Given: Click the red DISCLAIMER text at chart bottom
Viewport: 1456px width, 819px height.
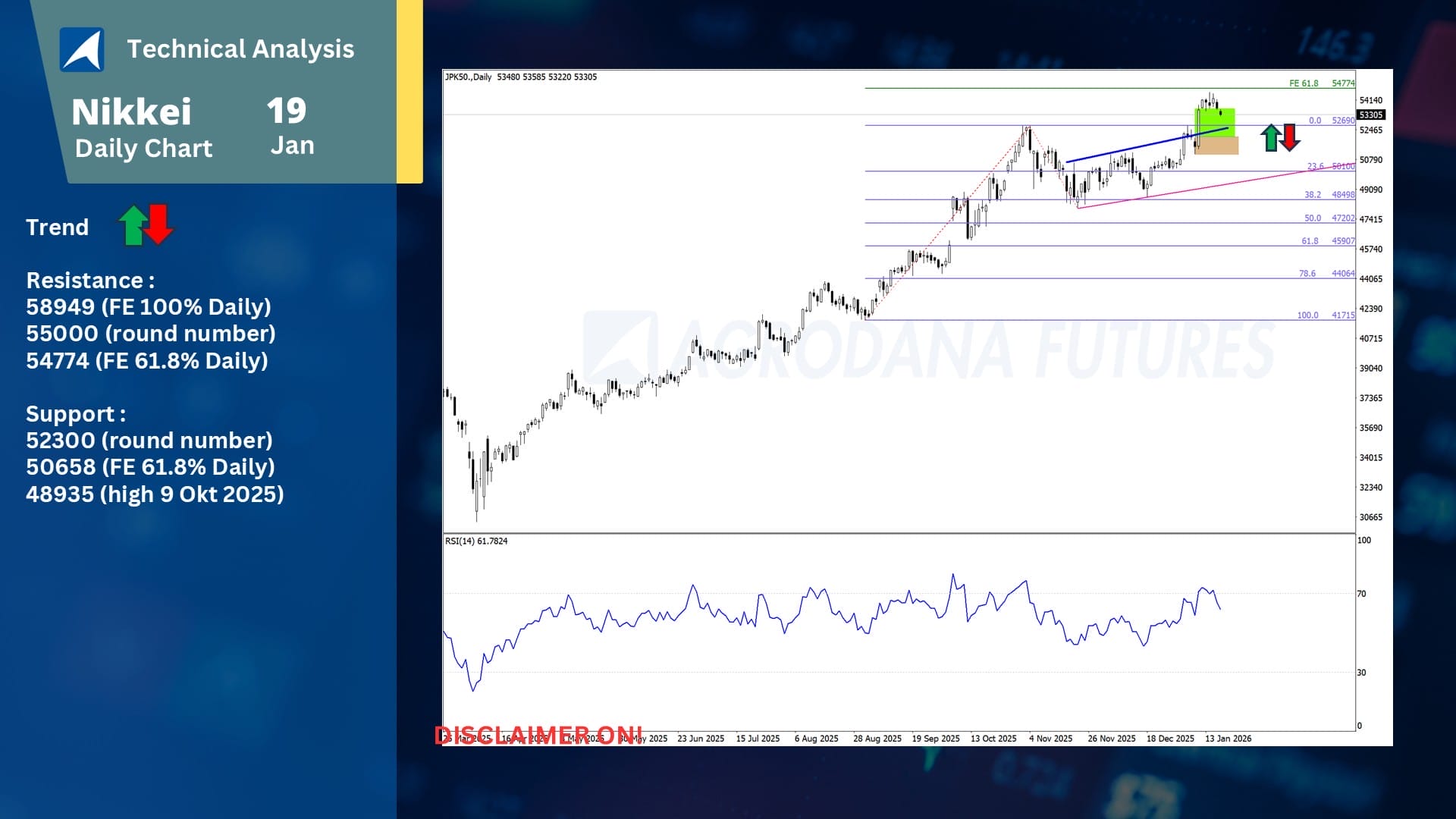Looking at the screenshot, I should [538, 736].
